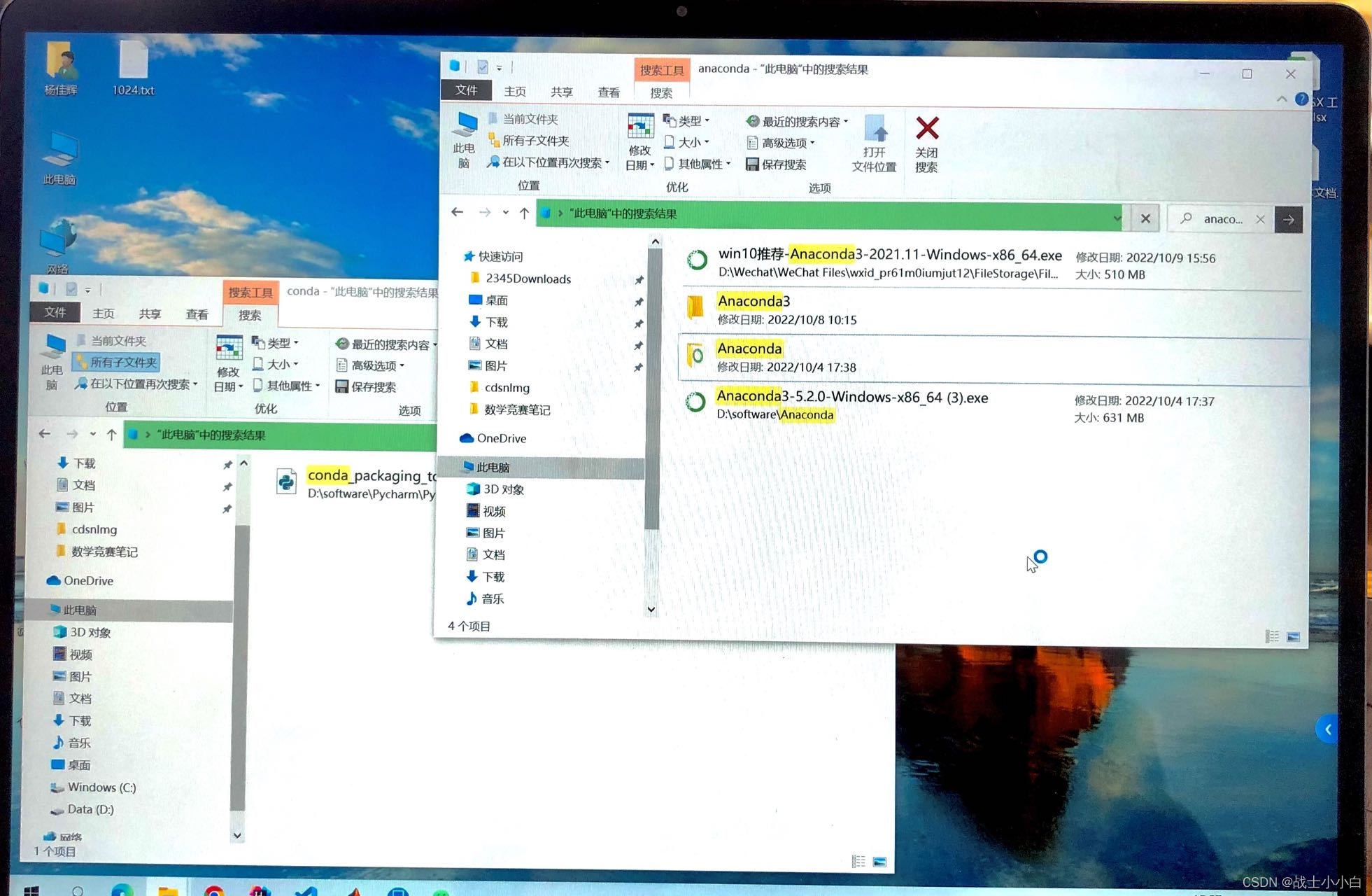Image resolution: width=1372 pixels, height=896 pixels.
Task: Go up one level in conda window
Action: 111,435
